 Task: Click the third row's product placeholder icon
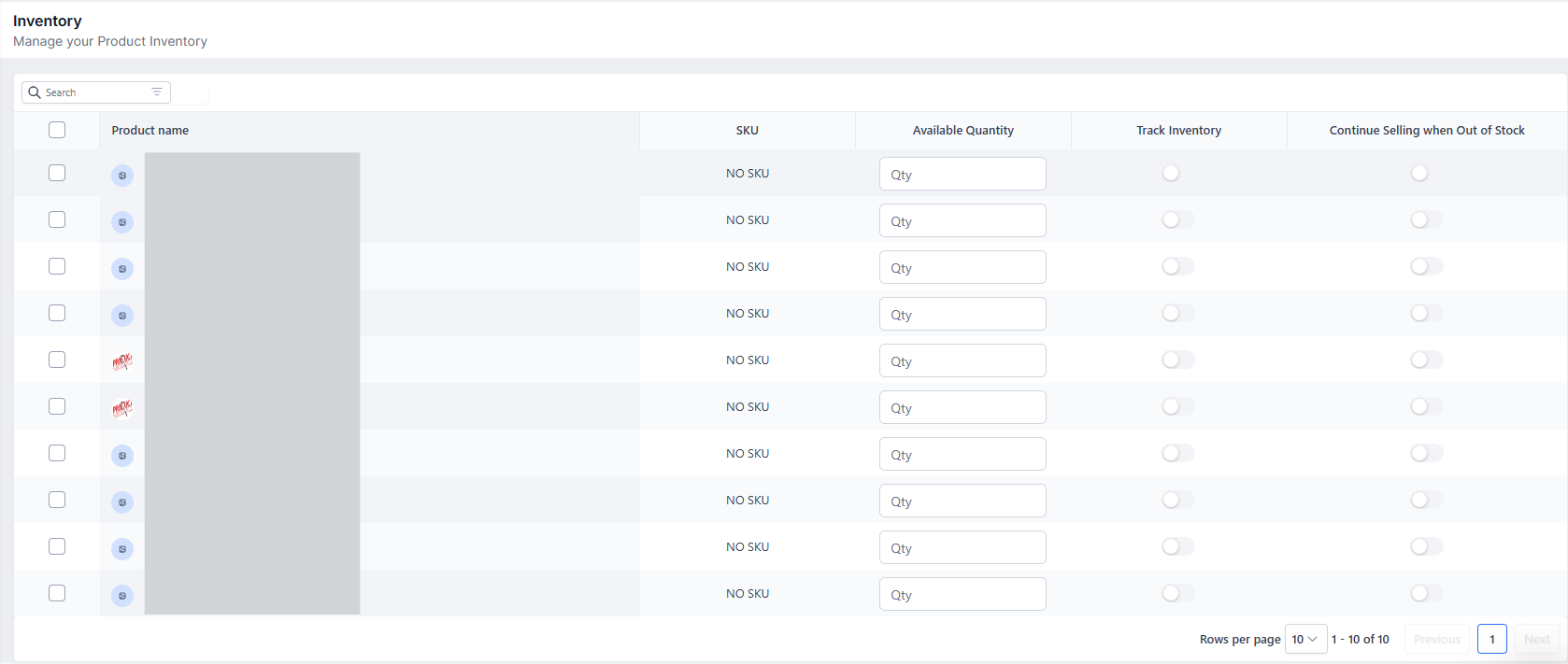122,269
